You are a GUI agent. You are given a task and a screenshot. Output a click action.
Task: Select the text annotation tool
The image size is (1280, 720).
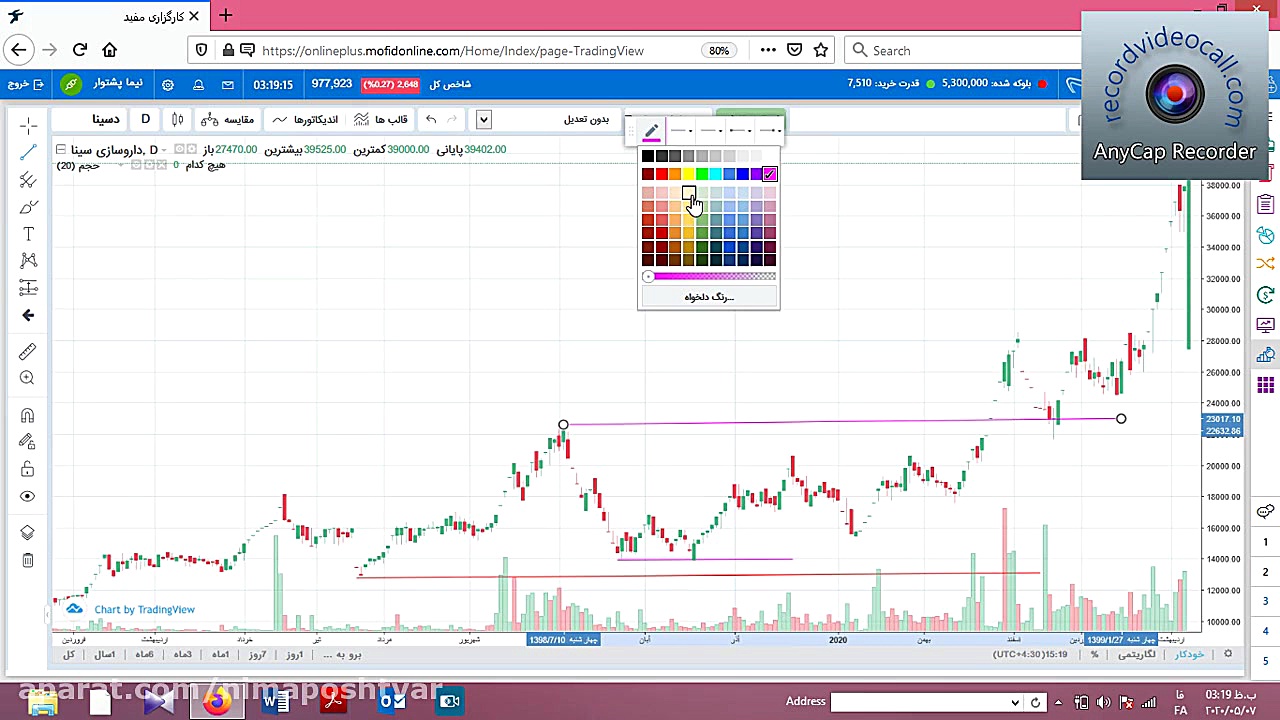tap(28, 234)
